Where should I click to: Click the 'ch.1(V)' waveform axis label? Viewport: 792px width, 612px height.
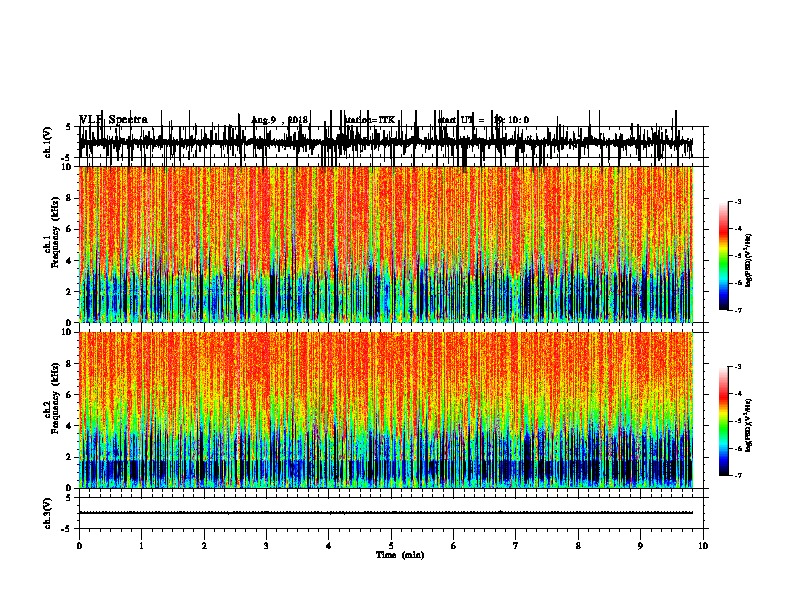coord(47,142)
